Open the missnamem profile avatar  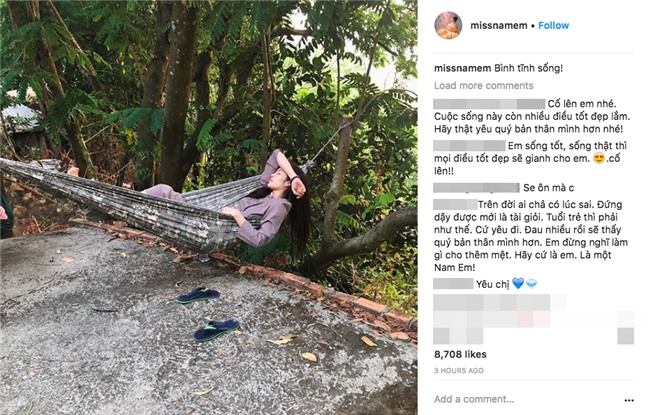(449, 26)
